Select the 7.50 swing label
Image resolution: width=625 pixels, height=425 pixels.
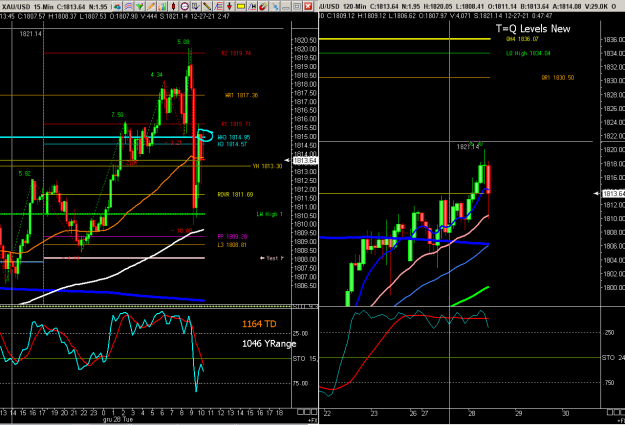point(118,115)
